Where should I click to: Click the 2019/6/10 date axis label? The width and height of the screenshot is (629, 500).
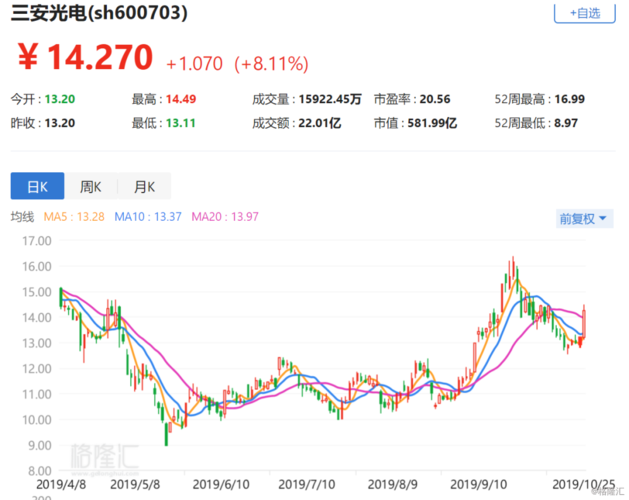click(221, 484)
